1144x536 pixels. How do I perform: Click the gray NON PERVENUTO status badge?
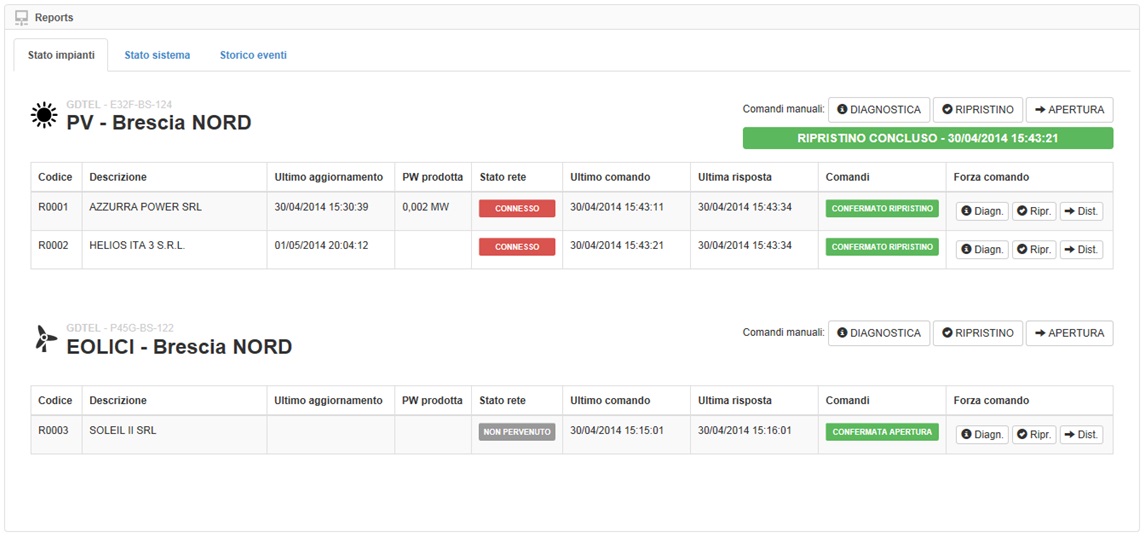click(x=517, y=433)
